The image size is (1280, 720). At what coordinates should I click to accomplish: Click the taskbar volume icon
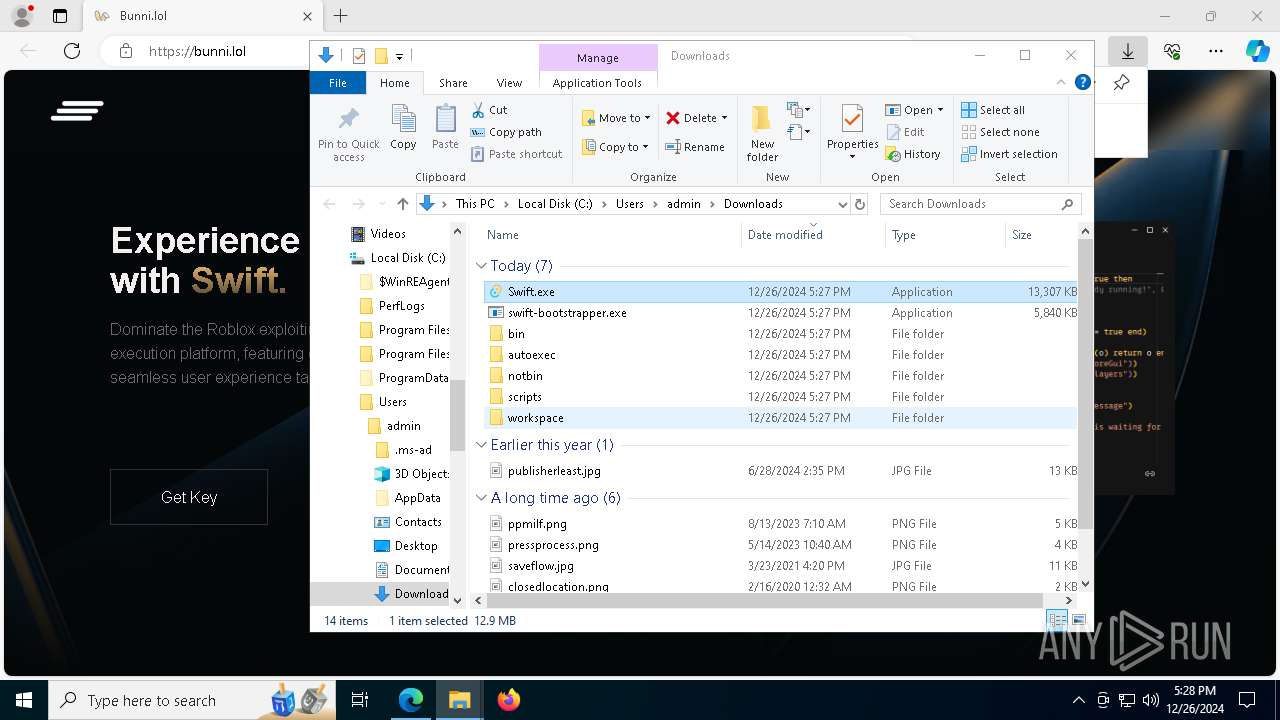pos(1151,700)
